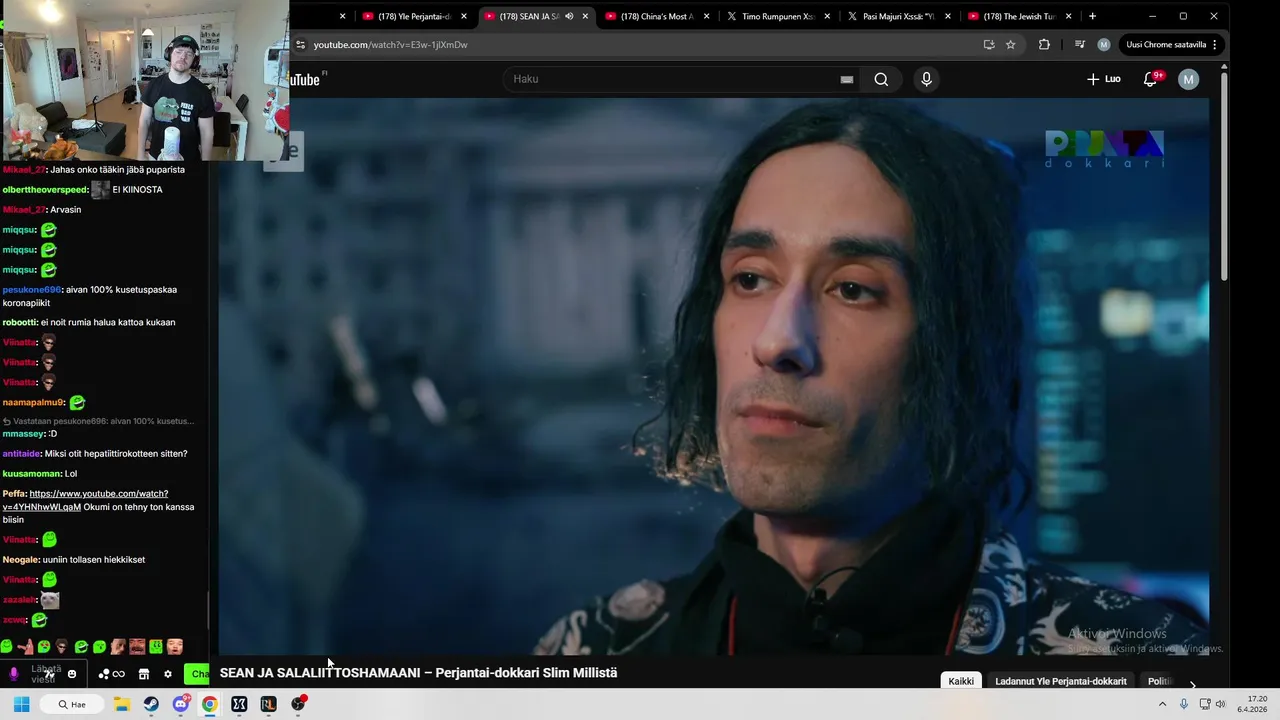Click the video title SEAN JA SALALIITTOSHAMAANI

click(418, 673)
